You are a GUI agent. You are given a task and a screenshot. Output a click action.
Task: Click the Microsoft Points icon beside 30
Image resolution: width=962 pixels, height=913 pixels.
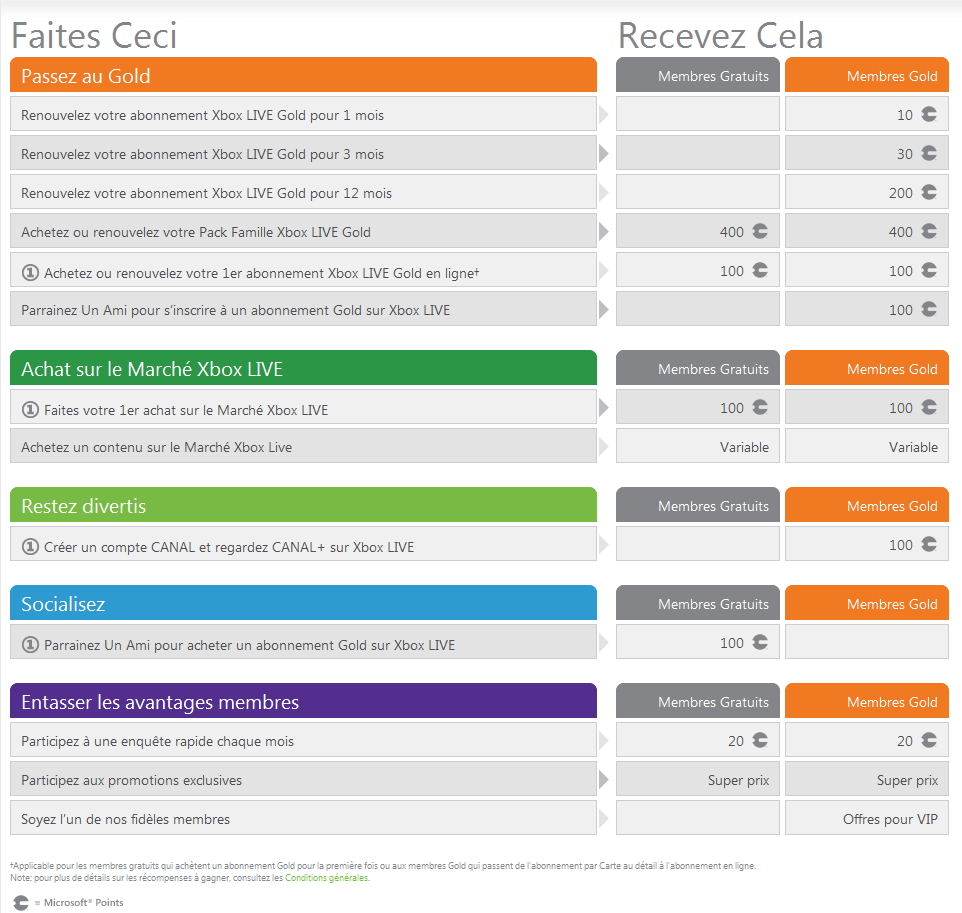(929, 153)
